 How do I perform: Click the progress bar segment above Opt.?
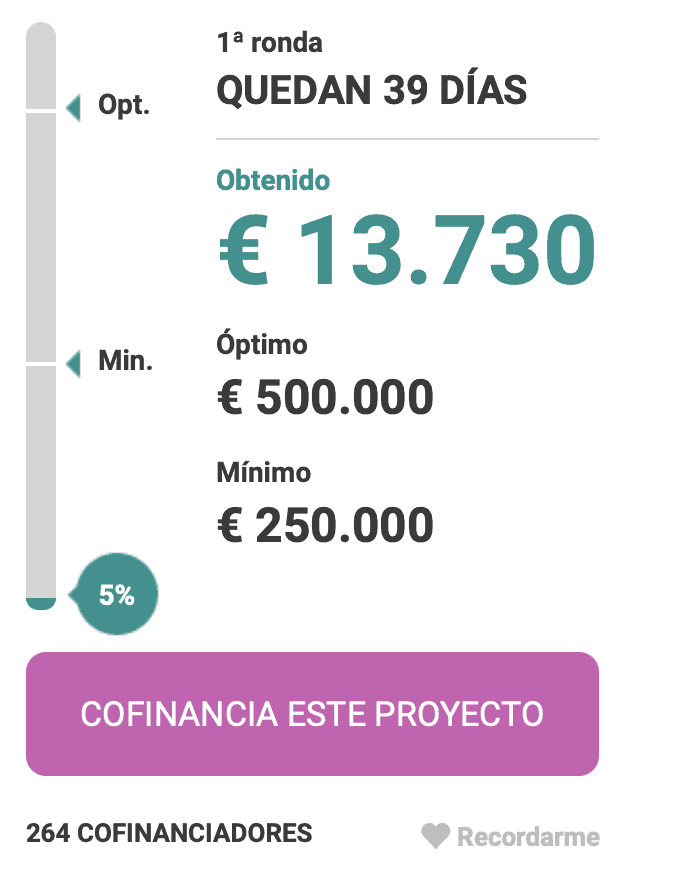click(x=41, y=66)
